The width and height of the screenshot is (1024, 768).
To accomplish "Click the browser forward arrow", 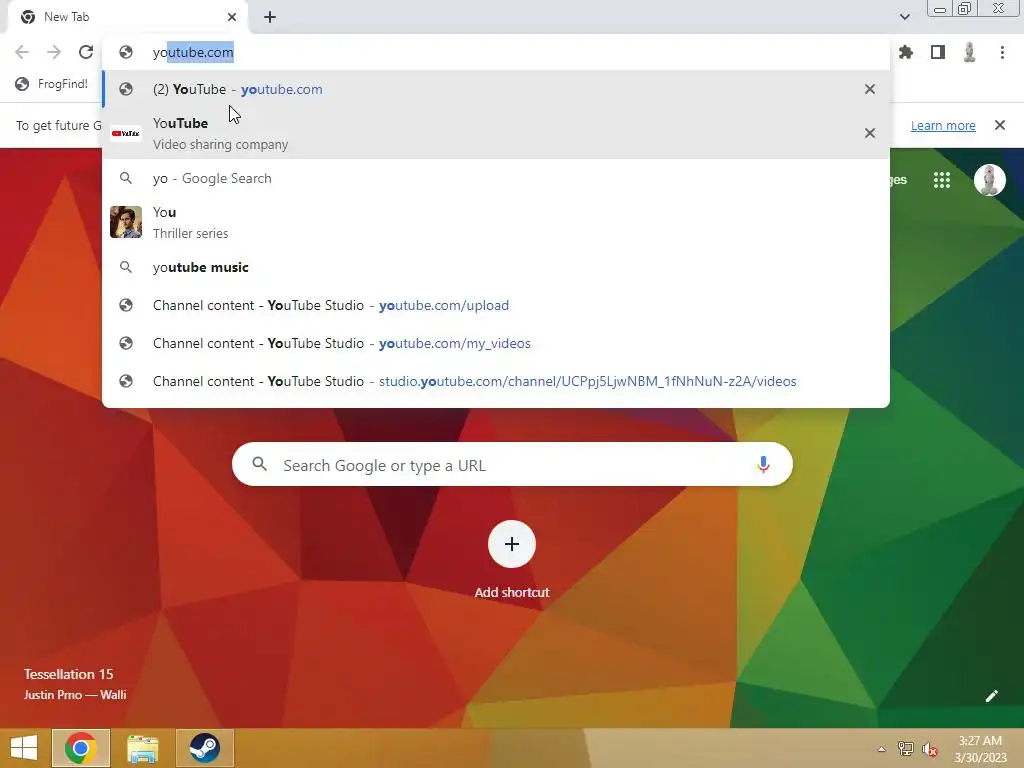I will click(54, 52).
